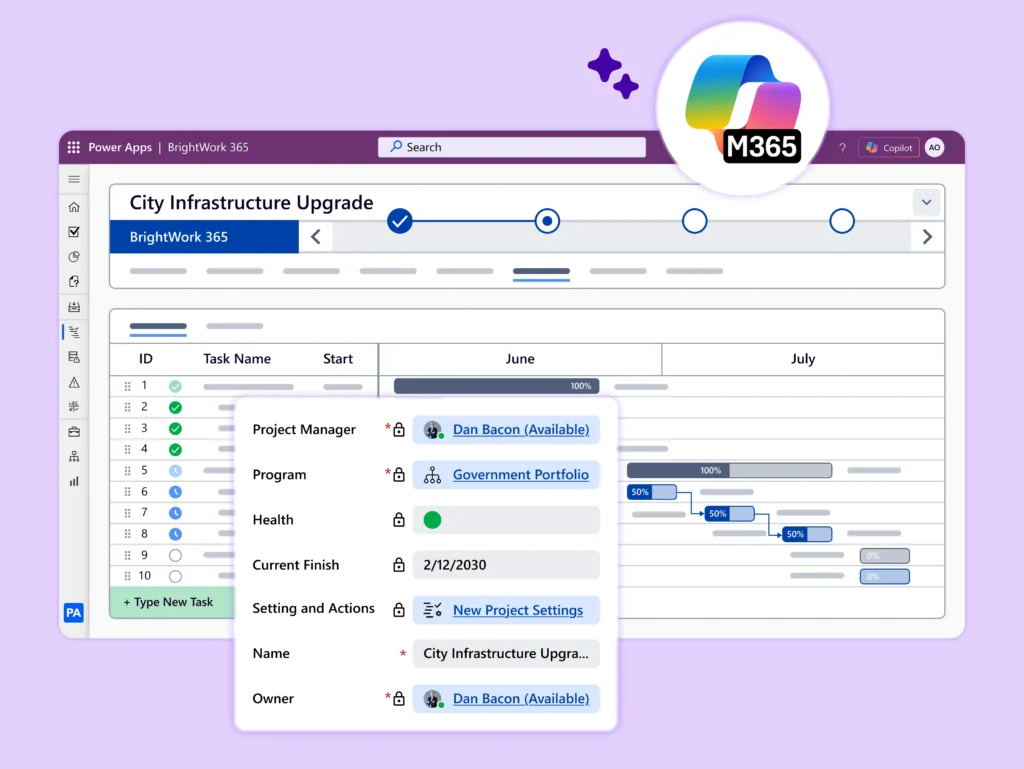Select the active second stage circle
Viewport: 1024px width, 769px height.
pos(547,221)
